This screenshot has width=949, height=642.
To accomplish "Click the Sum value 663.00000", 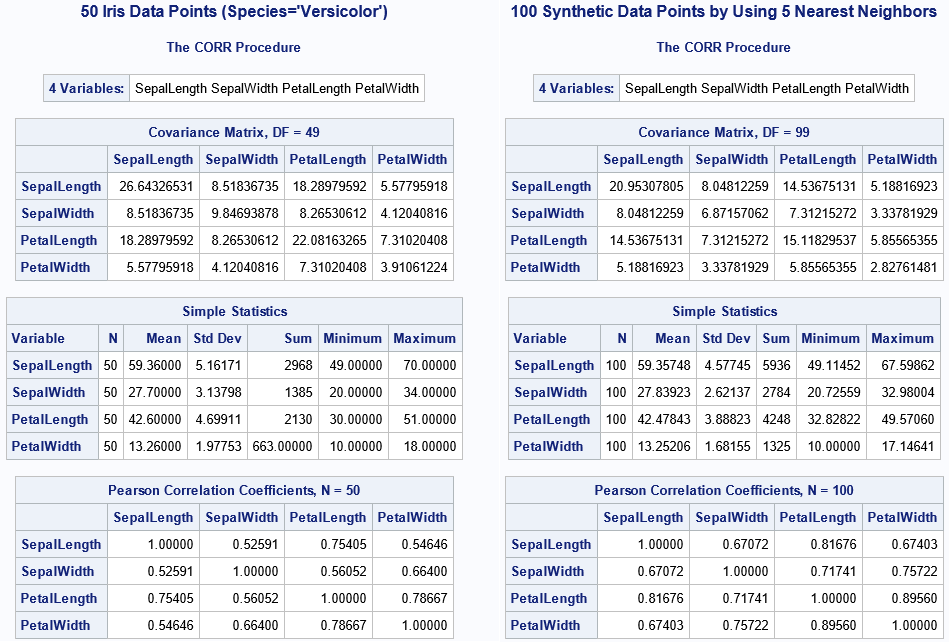I will tap(282, 446).
